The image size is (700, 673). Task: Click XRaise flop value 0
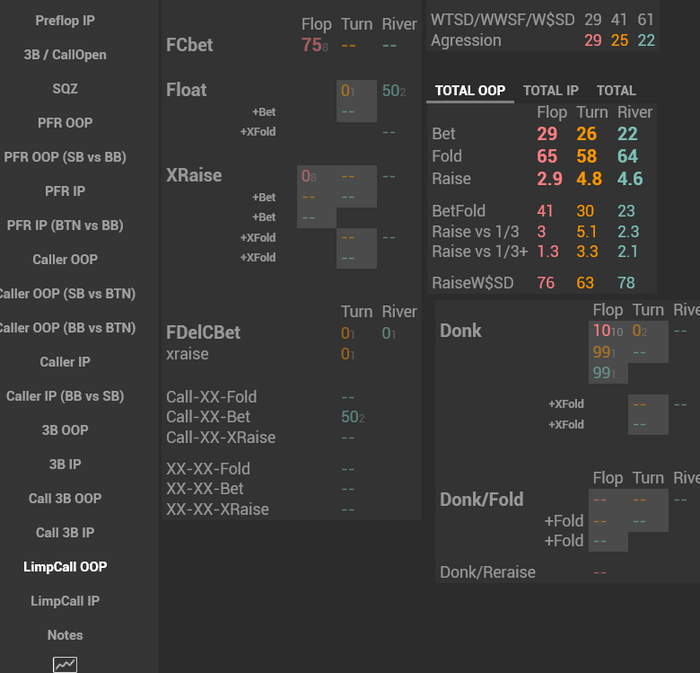tap(305, 176)
